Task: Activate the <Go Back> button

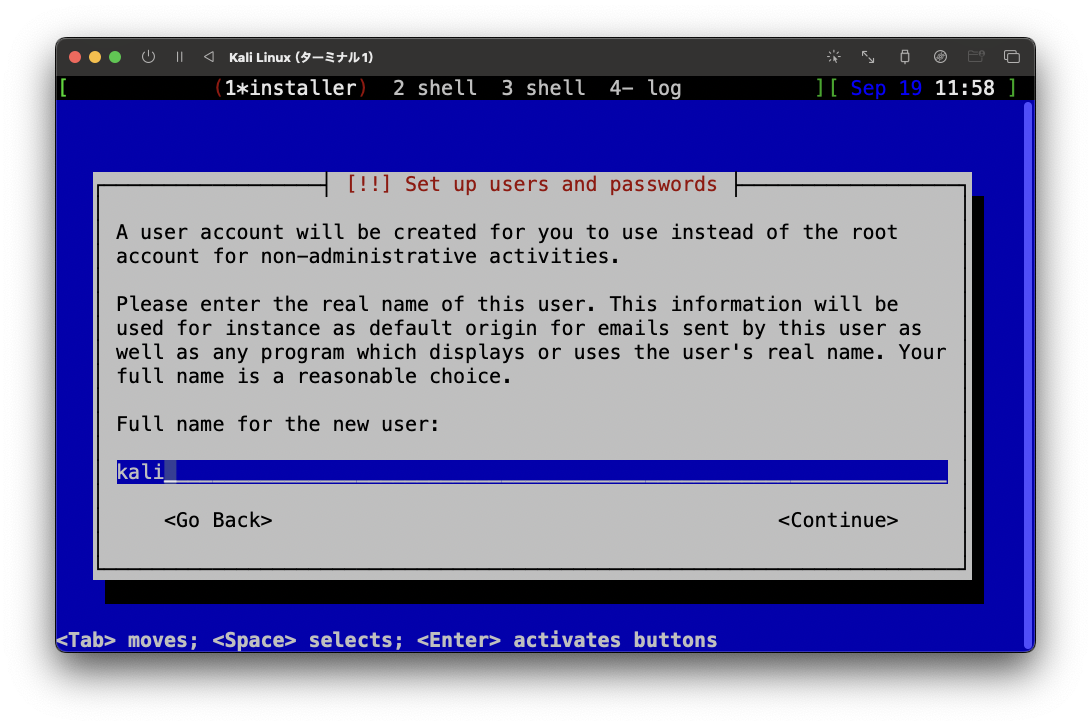Action: point(218,520)
